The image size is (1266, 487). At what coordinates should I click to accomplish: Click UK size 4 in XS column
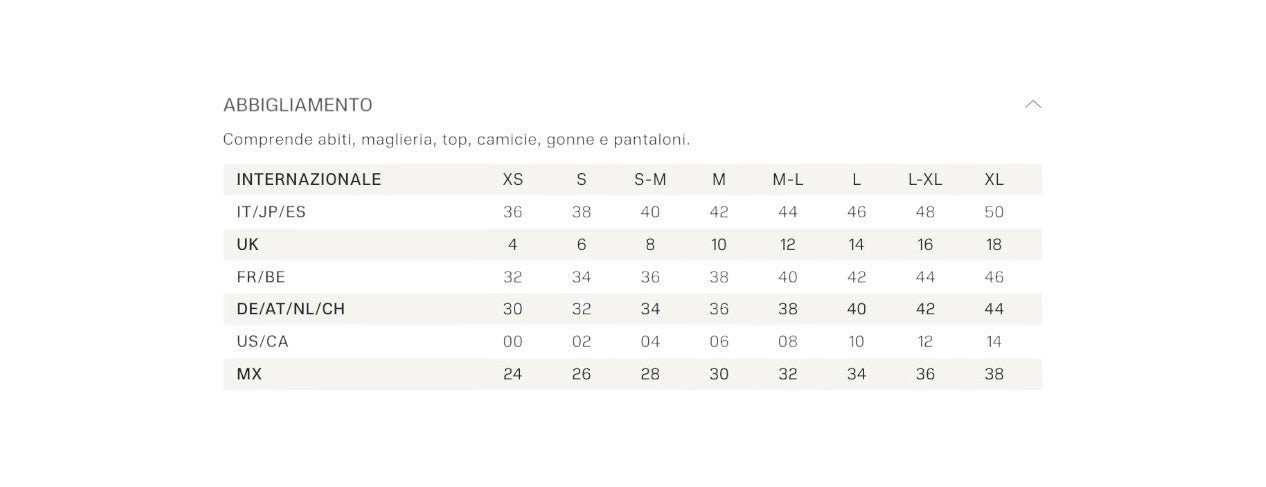point(513,244)
